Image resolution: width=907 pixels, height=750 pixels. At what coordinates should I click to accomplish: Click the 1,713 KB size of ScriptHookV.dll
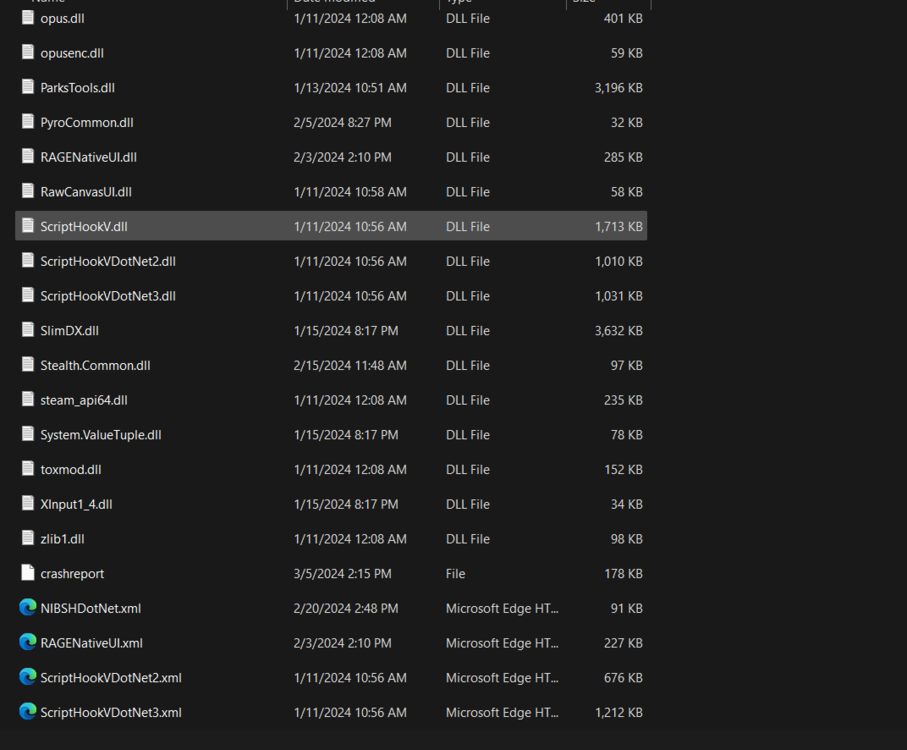618,227
